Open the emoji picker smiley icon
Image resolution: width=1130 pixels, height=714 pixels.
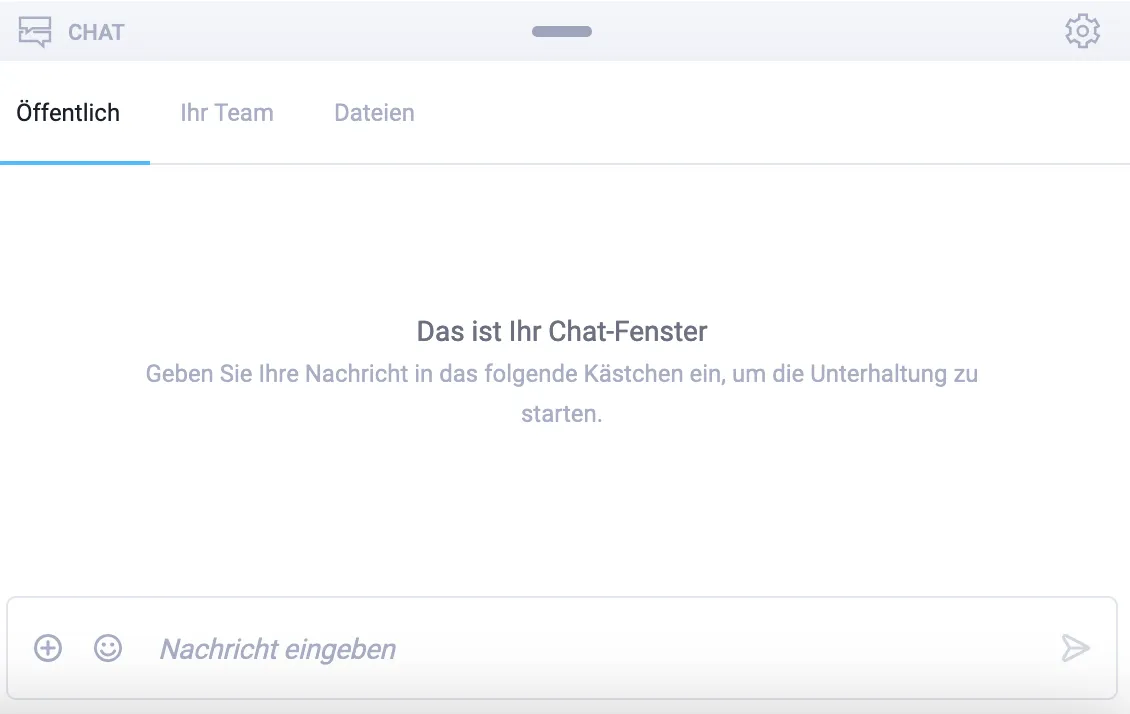tap(108, 648)
